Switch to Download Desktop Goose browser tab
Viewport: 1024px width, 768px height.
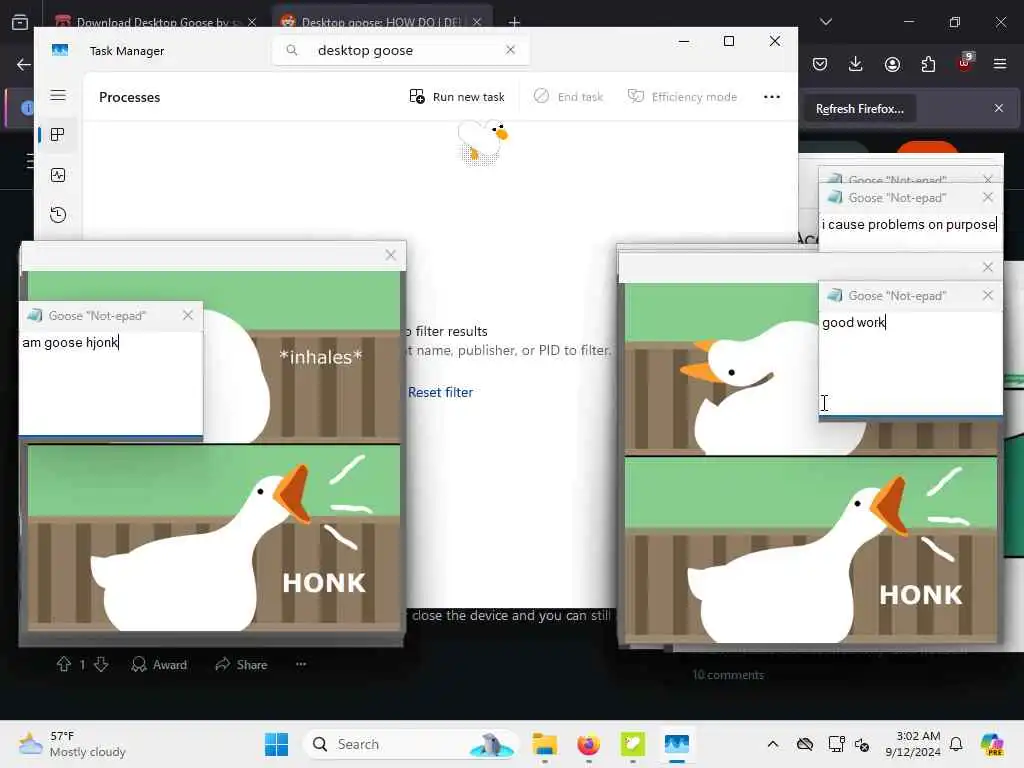tap(156, 22)
